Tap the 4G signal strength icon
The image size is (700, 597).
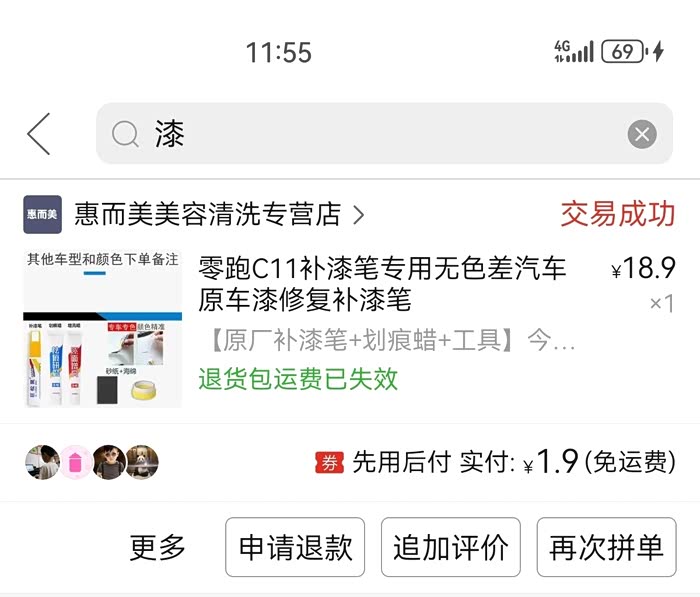point(574,51)
